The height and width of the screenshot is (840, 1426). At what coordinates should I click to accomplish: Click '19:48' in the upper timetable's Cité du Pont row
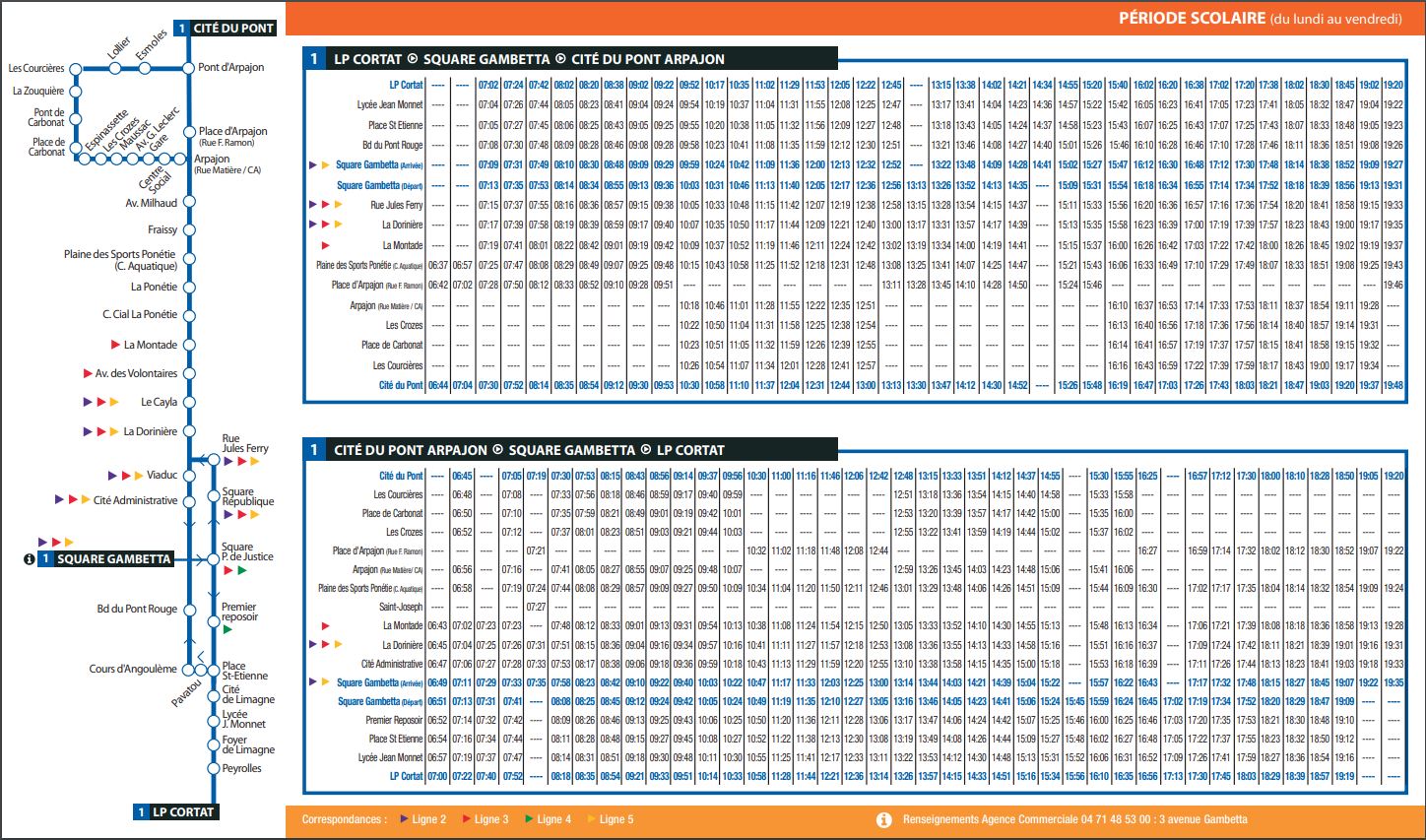click(x=1394, y=385)
